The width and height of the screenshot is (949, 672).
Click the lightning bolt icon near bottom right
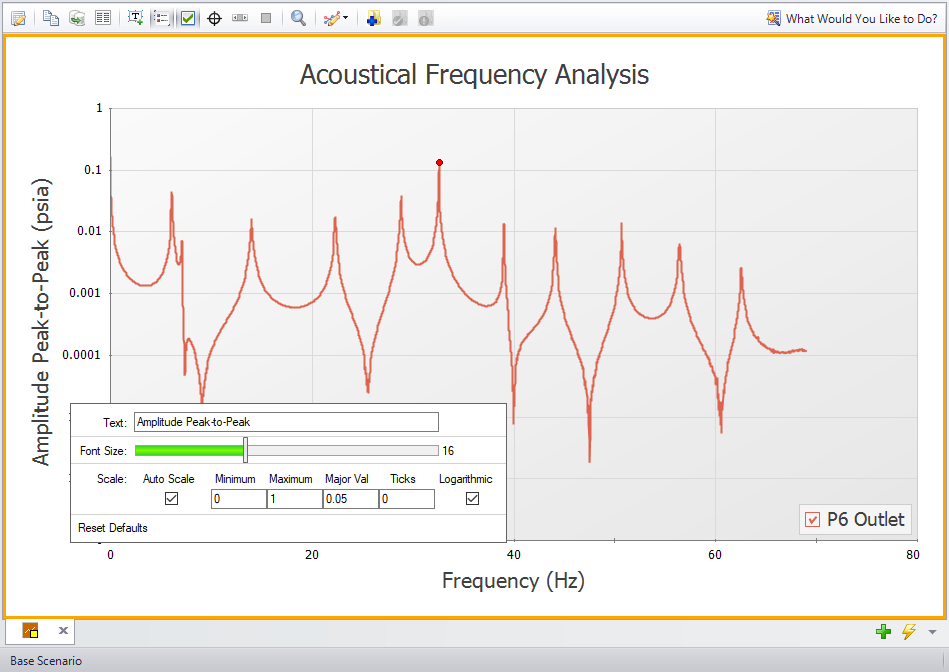click(910, 631)
